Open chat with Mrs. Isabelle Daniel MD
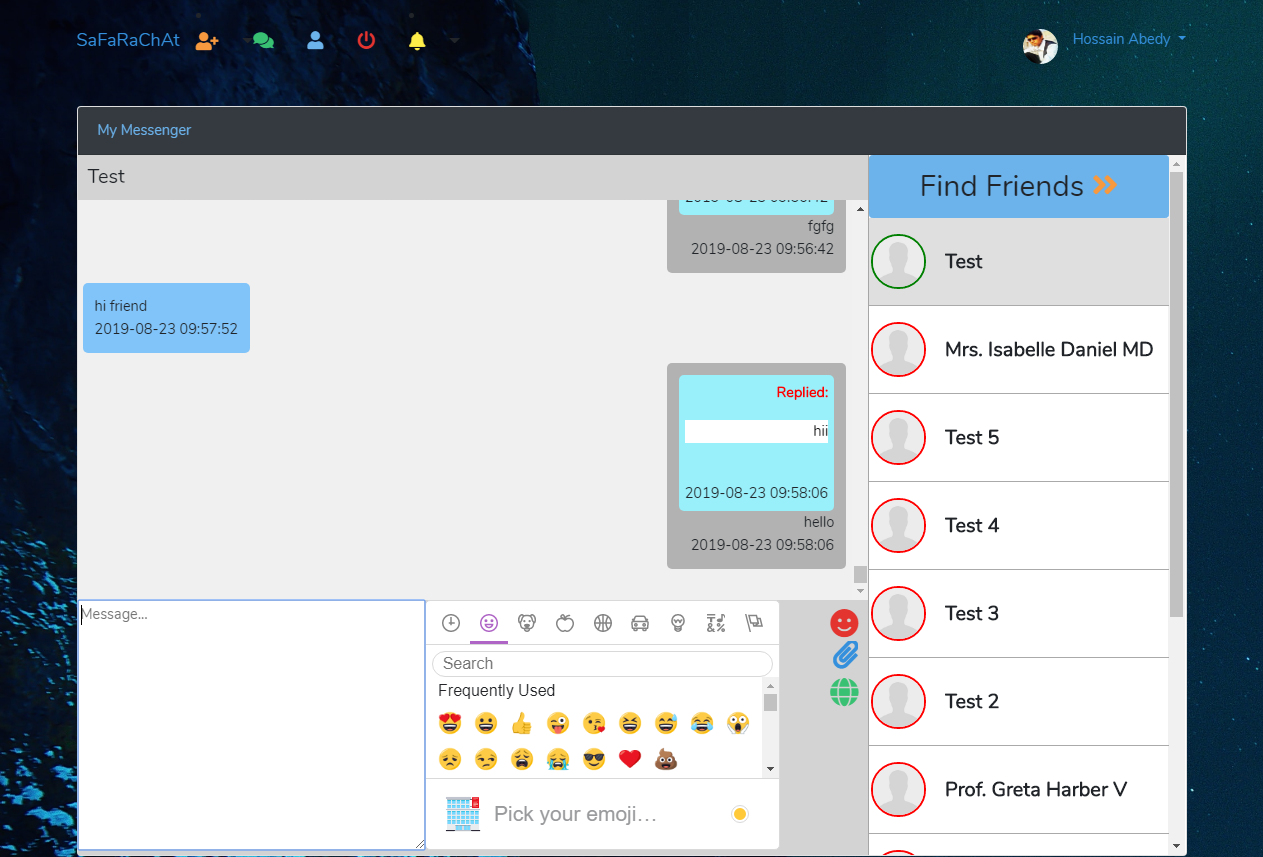The height and width of the screenshot is (857, 1263). (1019, 350)
